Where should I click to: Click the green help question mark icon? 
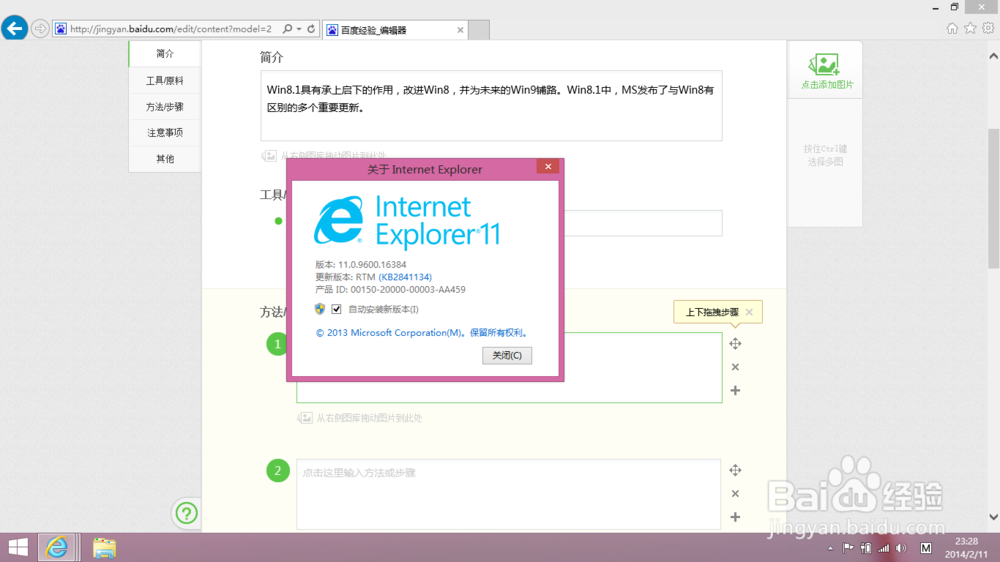click(x=186, y=513)
